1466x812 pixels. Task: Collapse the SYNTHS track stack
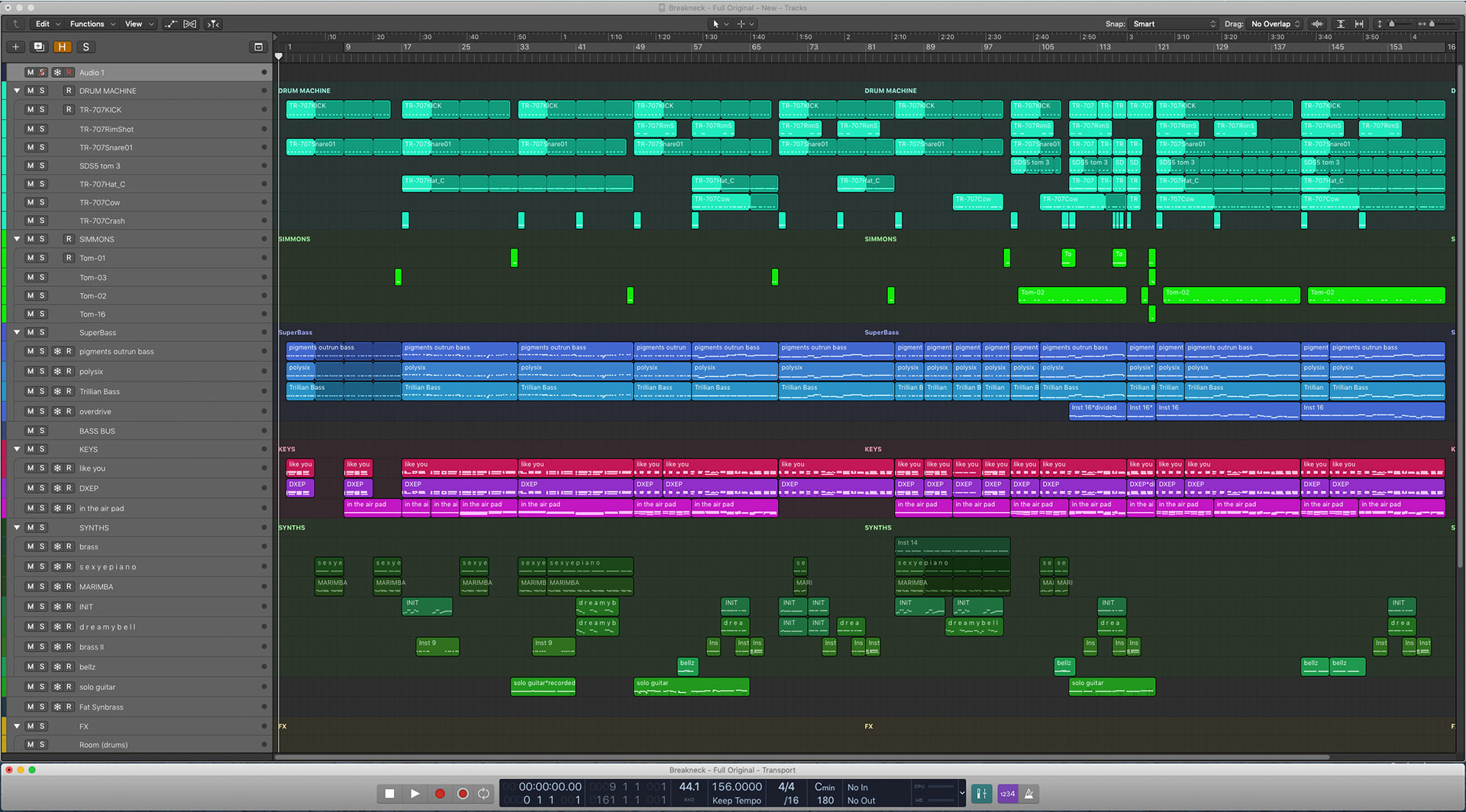click(x=17, y=527)
